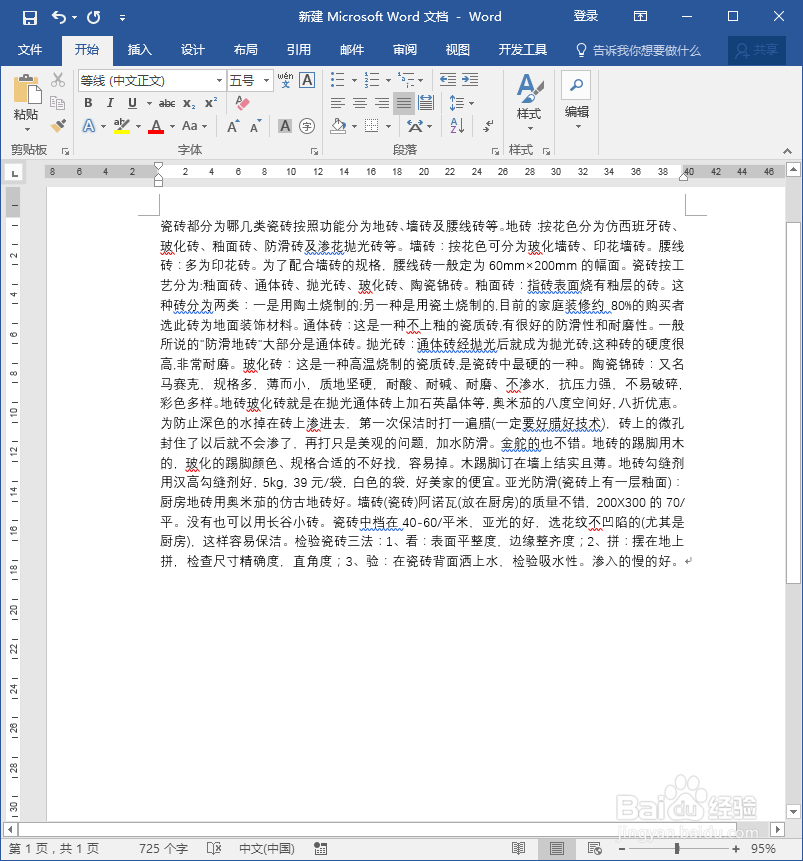Click the spelling check status icon

pyautogui.click(x=214, y=848)
